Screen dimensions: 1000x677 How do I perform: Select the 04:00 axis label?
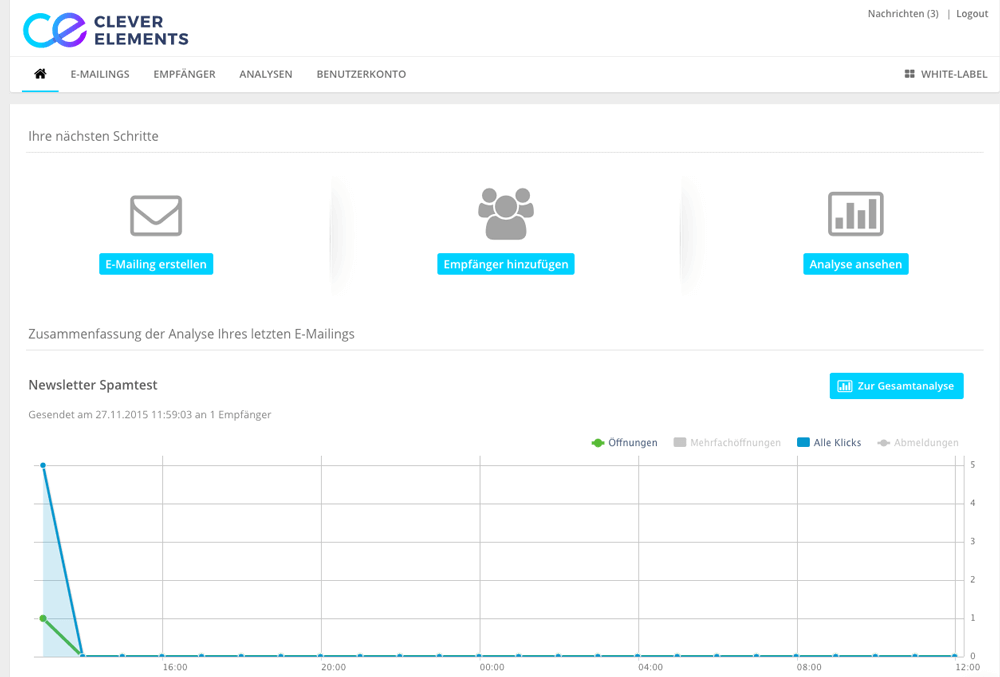pyautogui.click(x=651, y=667)
